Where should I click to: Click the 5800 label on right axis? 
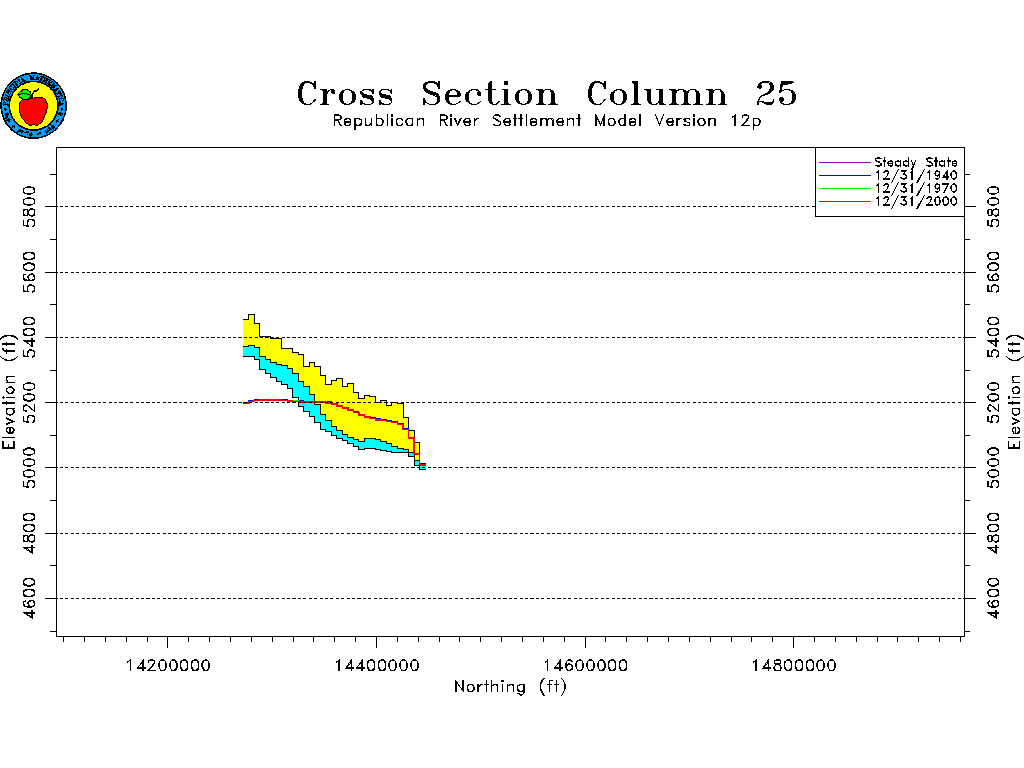pyautogui.click(x=993, y=206)
